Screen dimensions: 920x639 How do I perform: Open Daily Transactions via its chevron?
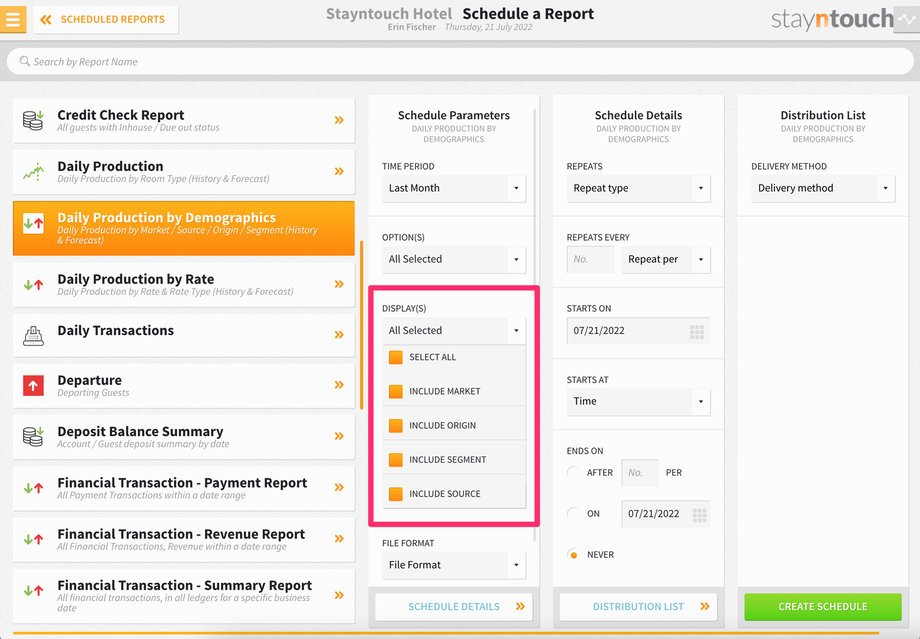(x=339, y=334)
